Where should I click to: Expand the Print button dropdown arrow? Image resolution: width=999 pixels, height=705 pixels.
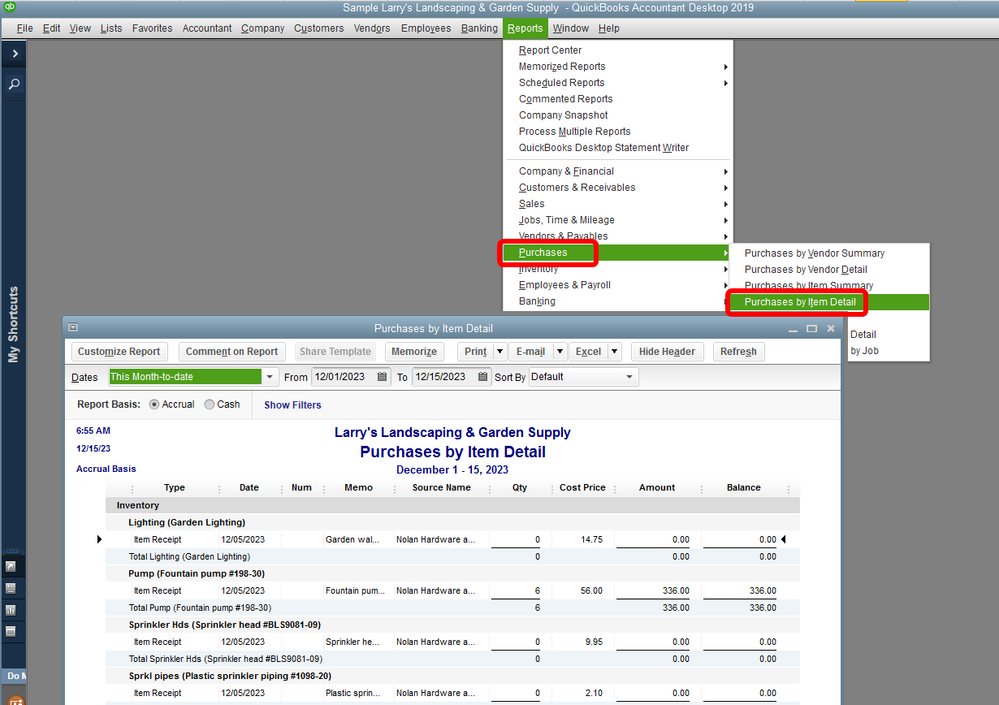500,352
